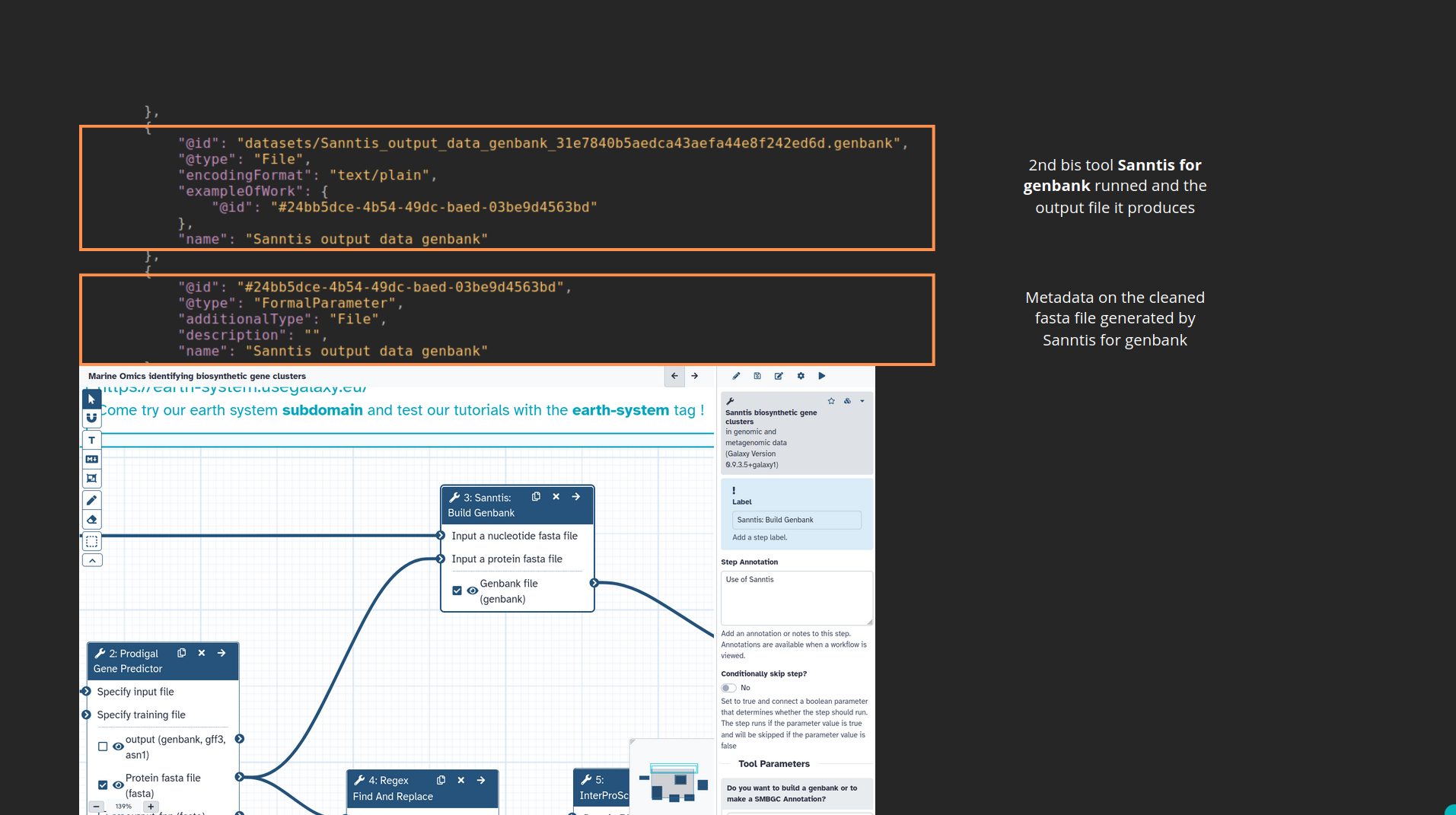Image resolution: width=1456 pixels, height=815 pixels.
Task: Click into the Label input field
Action: (797, 520)
